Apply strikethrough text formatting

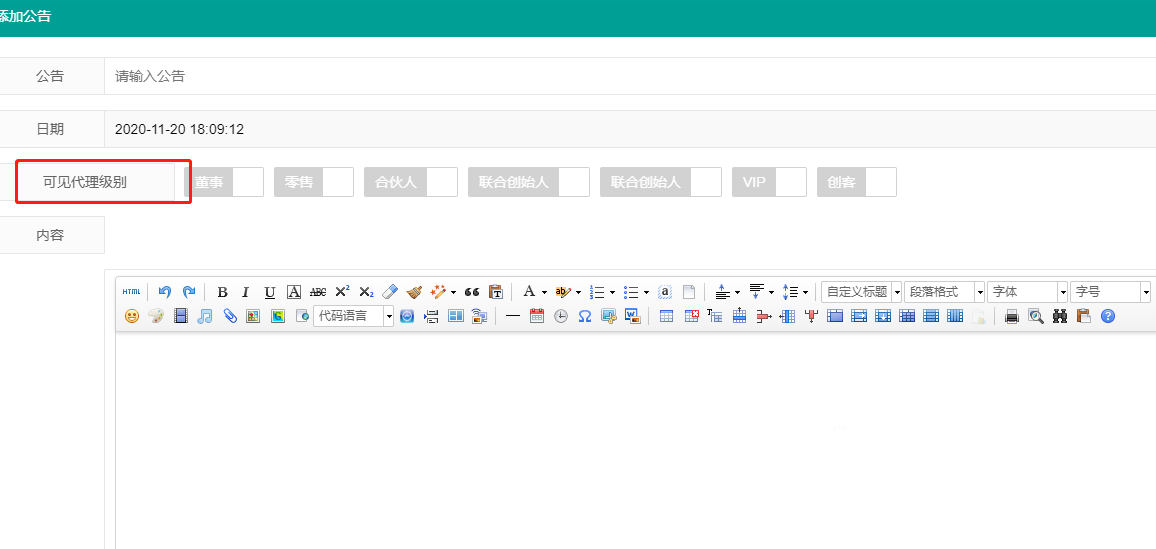318,292
